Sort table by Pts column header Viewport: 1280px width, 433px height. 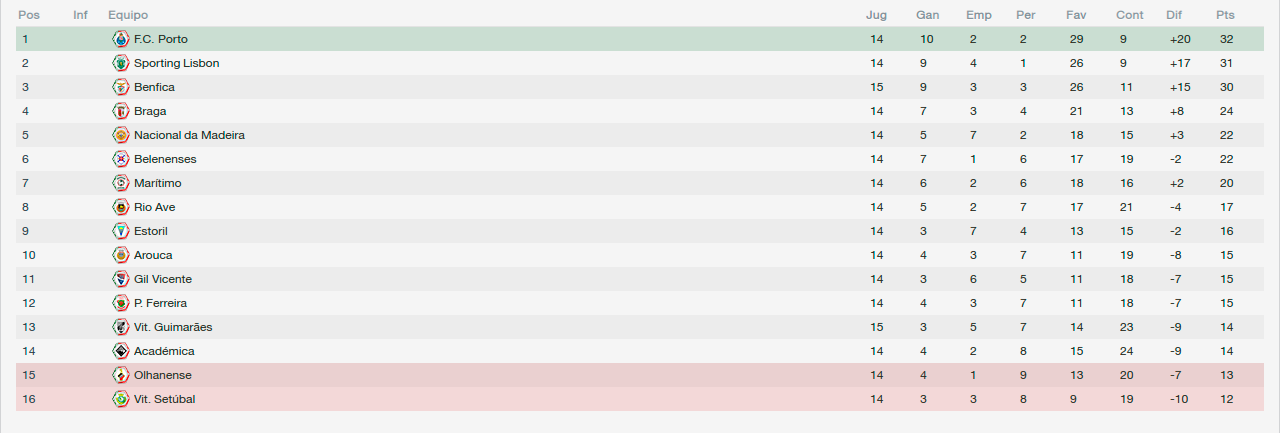click(1225, 15)
